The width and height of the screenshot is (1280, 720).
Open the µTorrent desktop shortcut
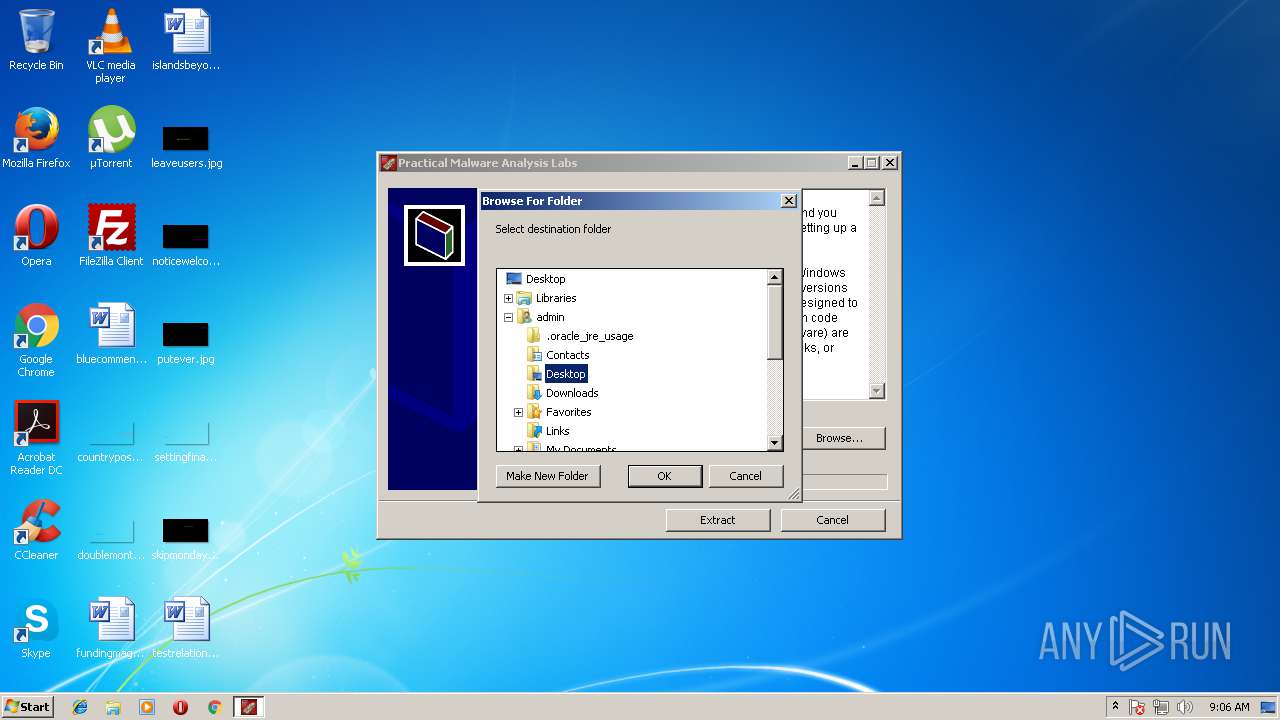coord(110,138)
